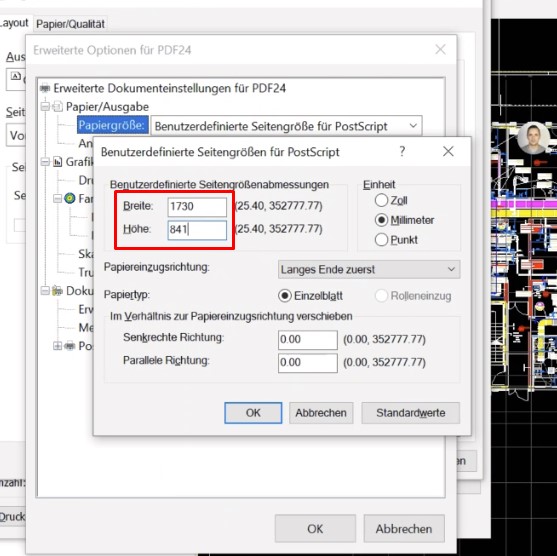Click the Grafik chart icon in tree
This screenshot has width=557, height=556.
tap(58, 162)
